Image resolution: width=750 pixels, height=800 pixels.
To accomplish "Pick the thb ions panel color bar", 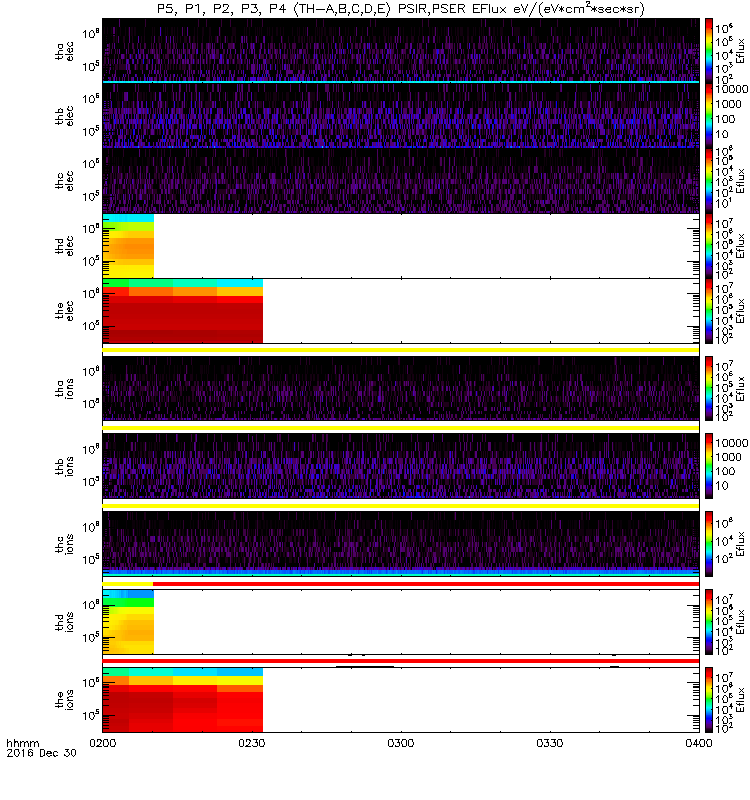I will click(709, 466).
